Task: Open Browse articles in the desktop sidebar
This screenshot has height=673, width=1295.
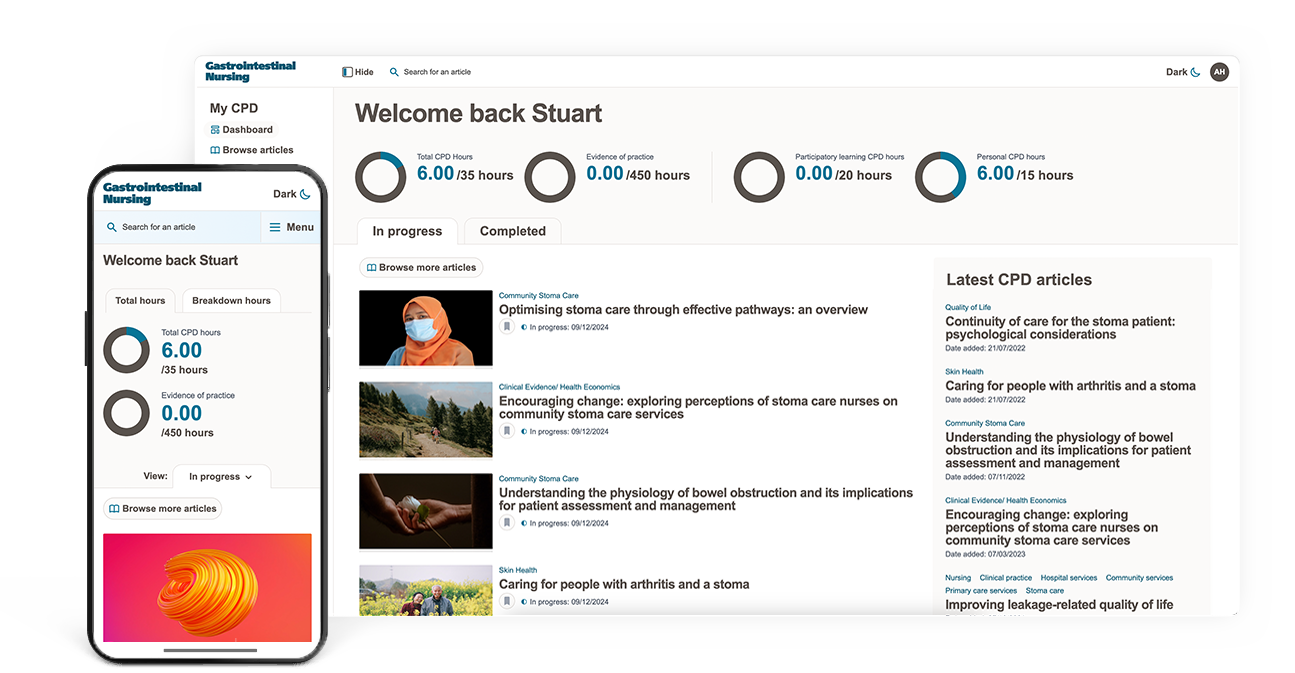Action: [252, 150]
